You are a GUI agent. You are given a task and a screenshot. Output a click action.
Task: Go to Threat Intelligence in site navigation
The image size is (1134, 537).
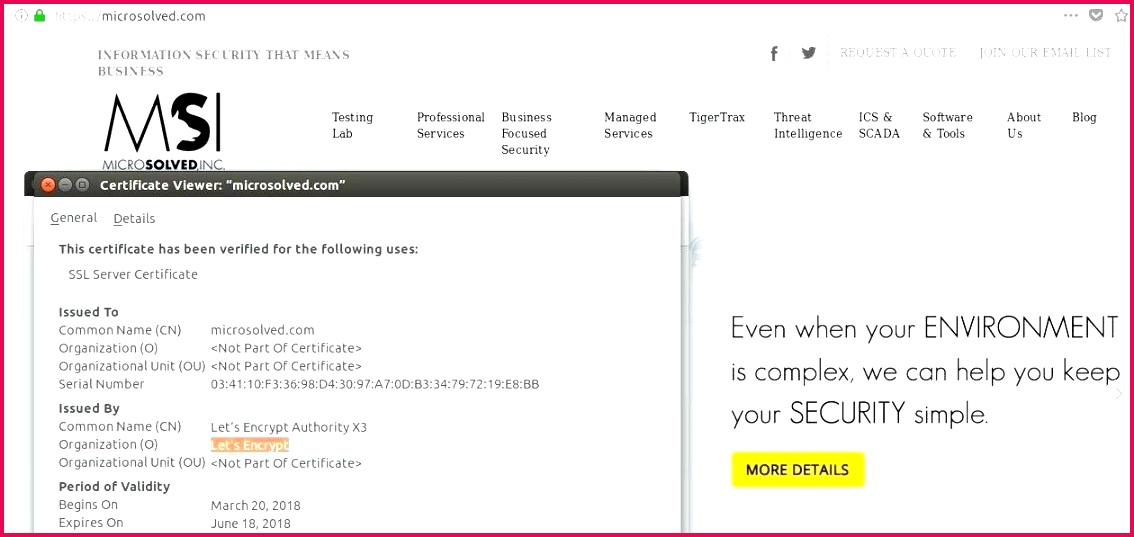tap(807, 125)
